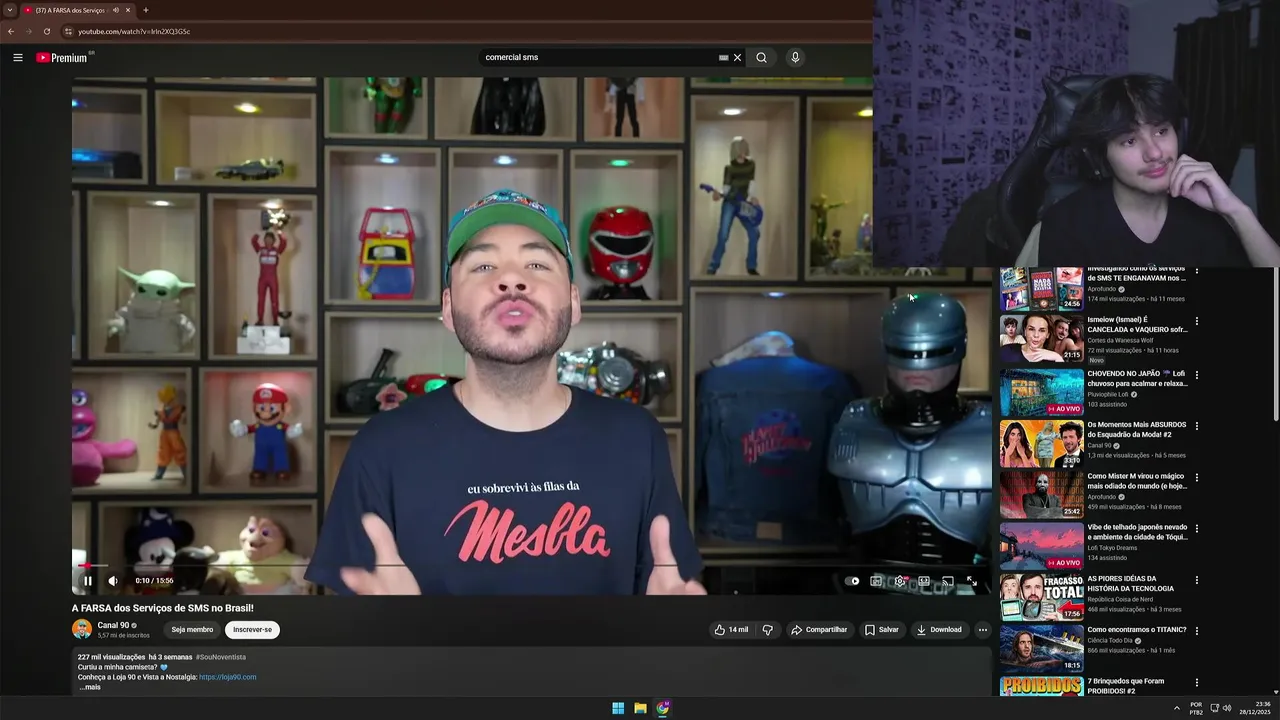Viewport: 1280px width, 720px height.
Task: Open the tab search dropdown arrow
Action: [9, 10]
